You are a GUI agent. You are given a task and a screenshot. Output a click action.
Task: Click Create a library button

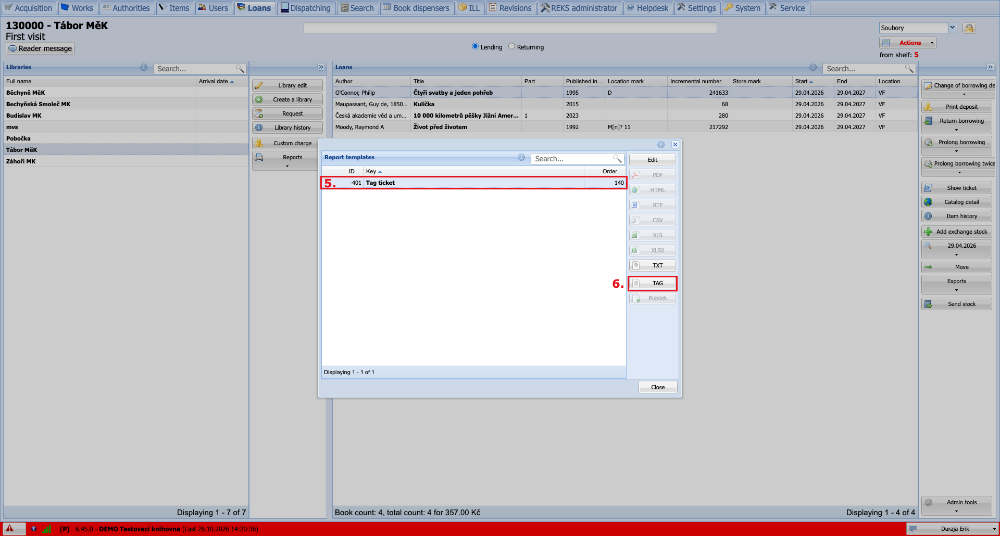pos(288,100)
